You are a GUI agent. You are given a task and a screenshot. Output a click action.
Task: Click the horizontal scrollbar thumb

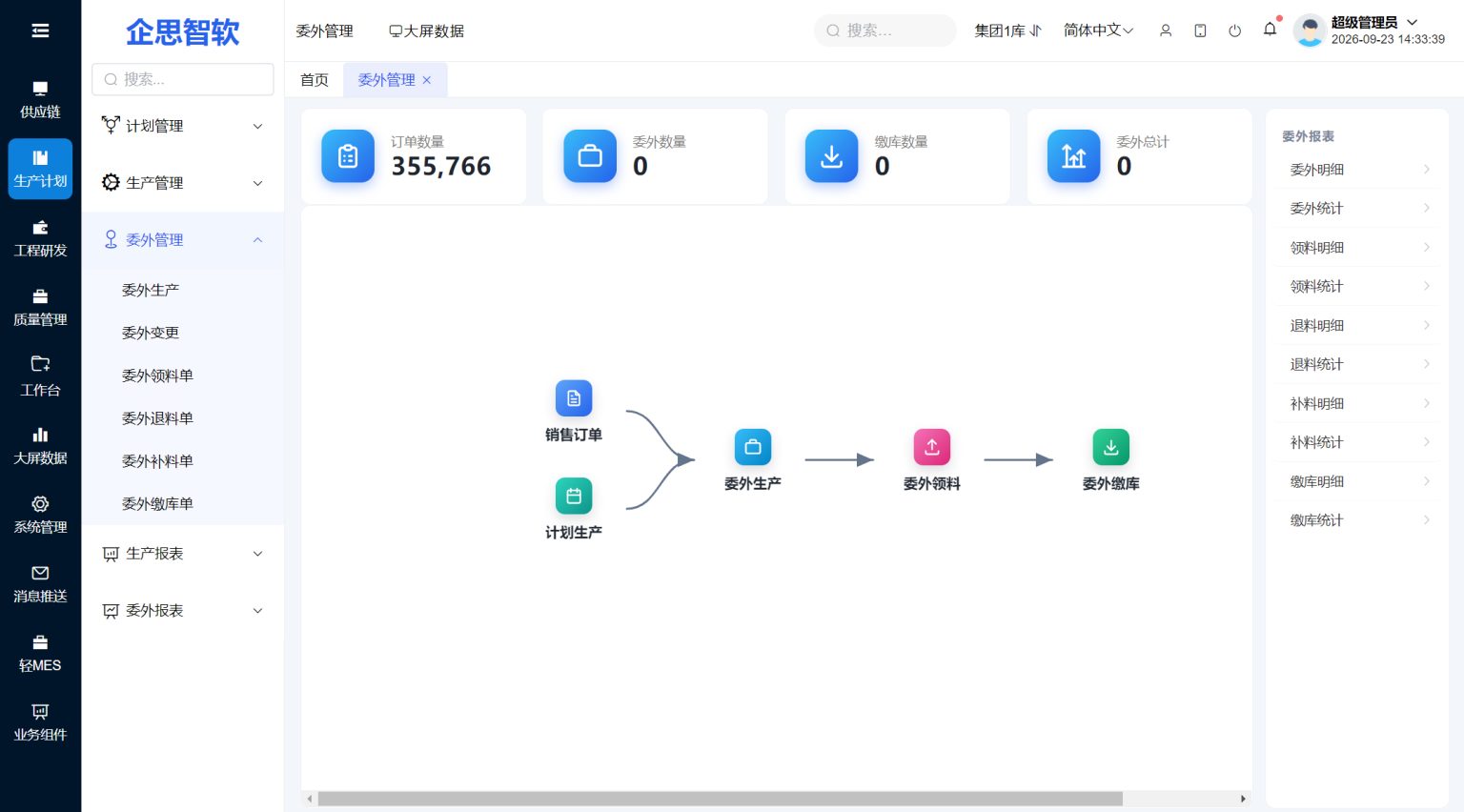click(x=720, y=799)
